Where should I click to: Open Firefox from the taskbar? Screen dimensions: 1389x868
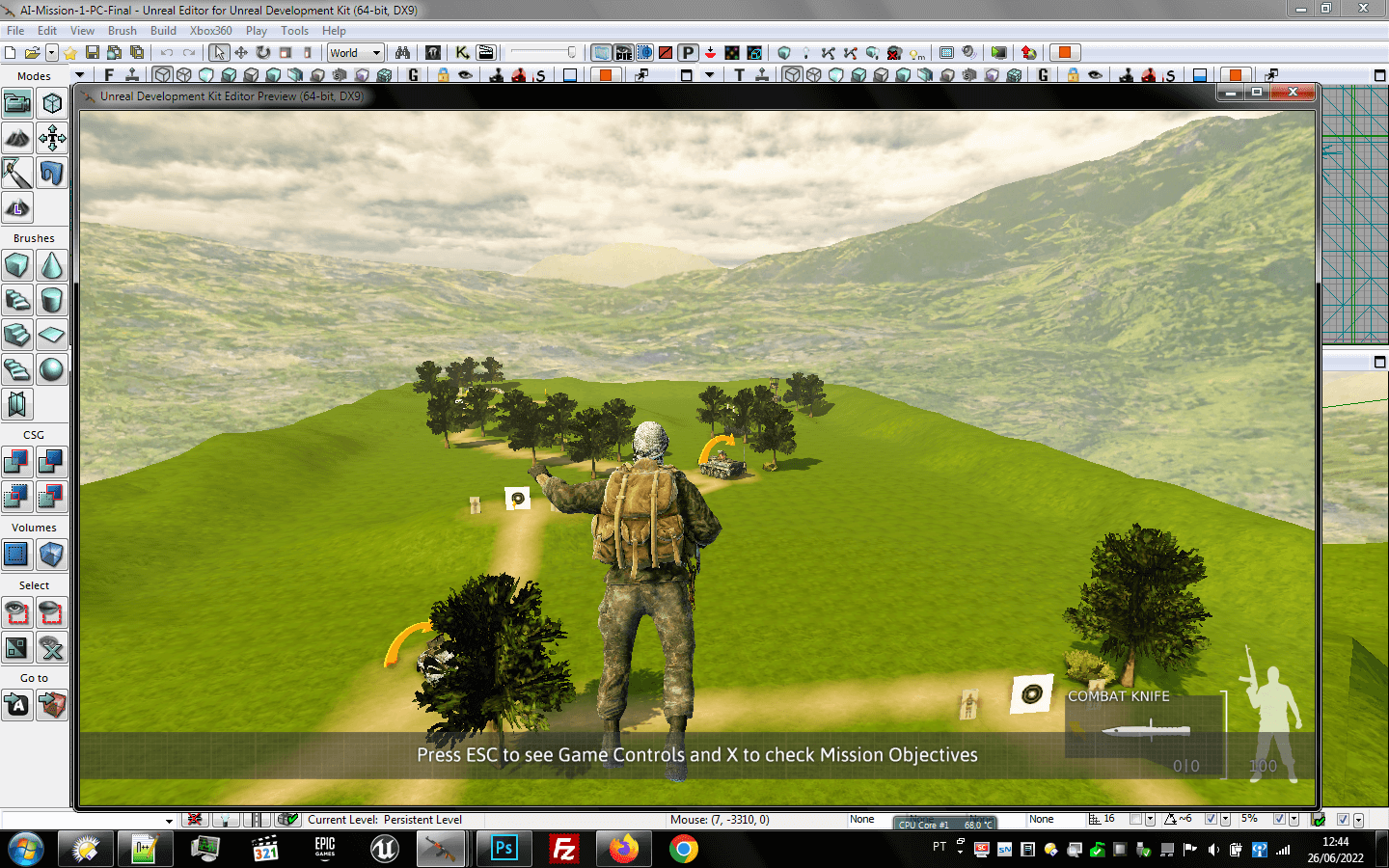point(623,850)
